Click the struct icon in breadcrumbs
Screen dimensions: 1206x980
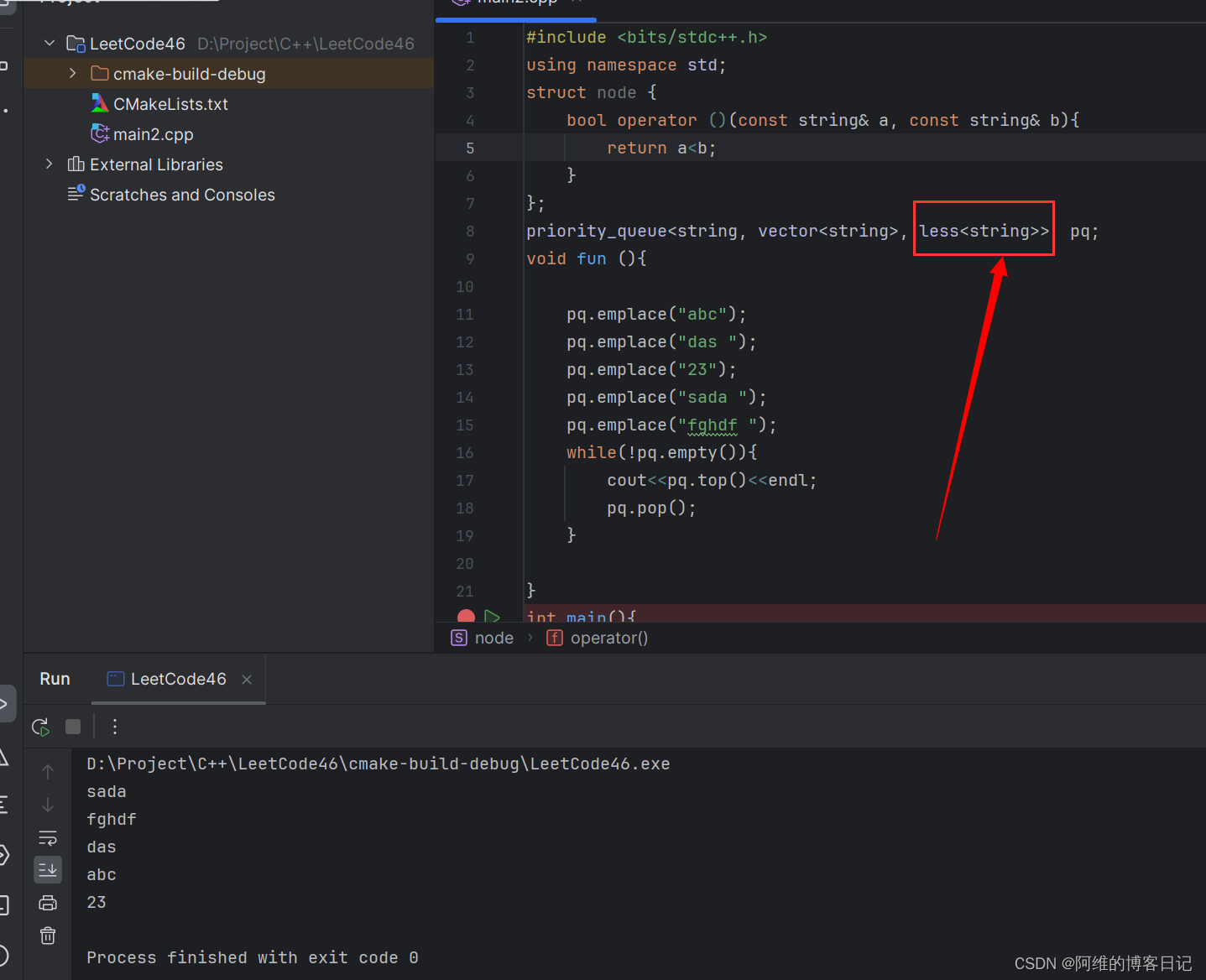[x=459, y=638]
